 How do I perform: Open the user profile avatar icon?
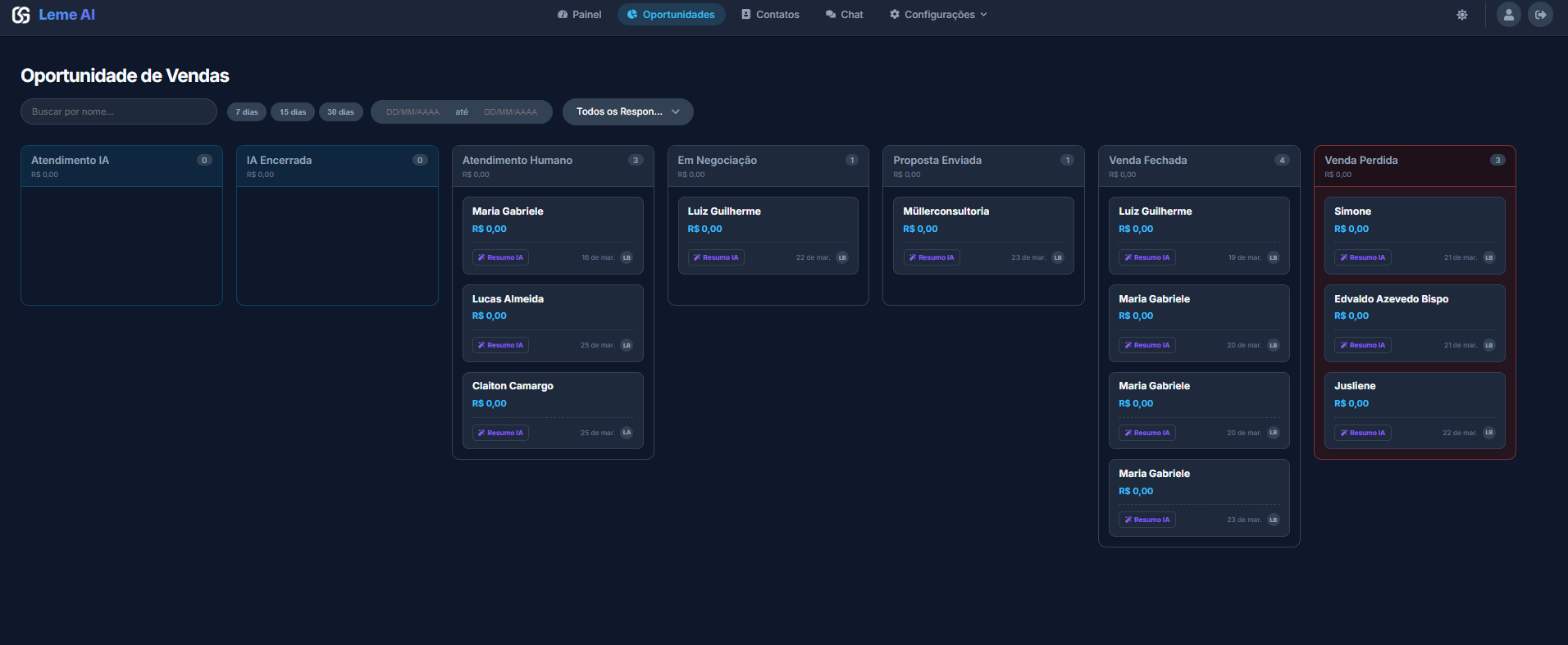(1508, 15)
